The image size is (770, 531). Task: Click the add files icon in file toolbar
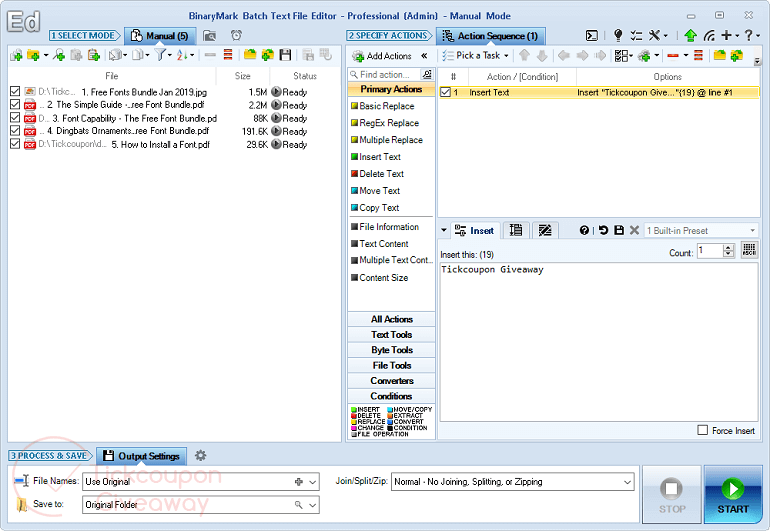(x=16, y=56)
